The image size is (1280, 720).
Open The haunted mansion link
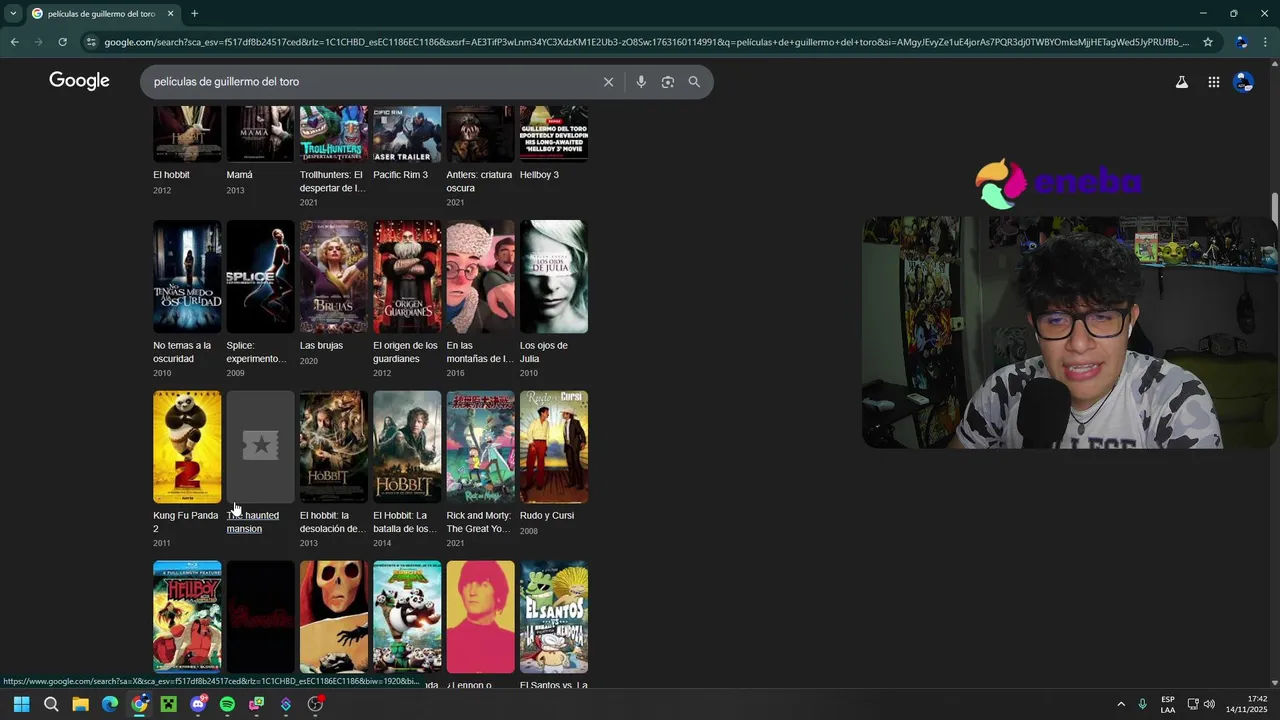253,522
